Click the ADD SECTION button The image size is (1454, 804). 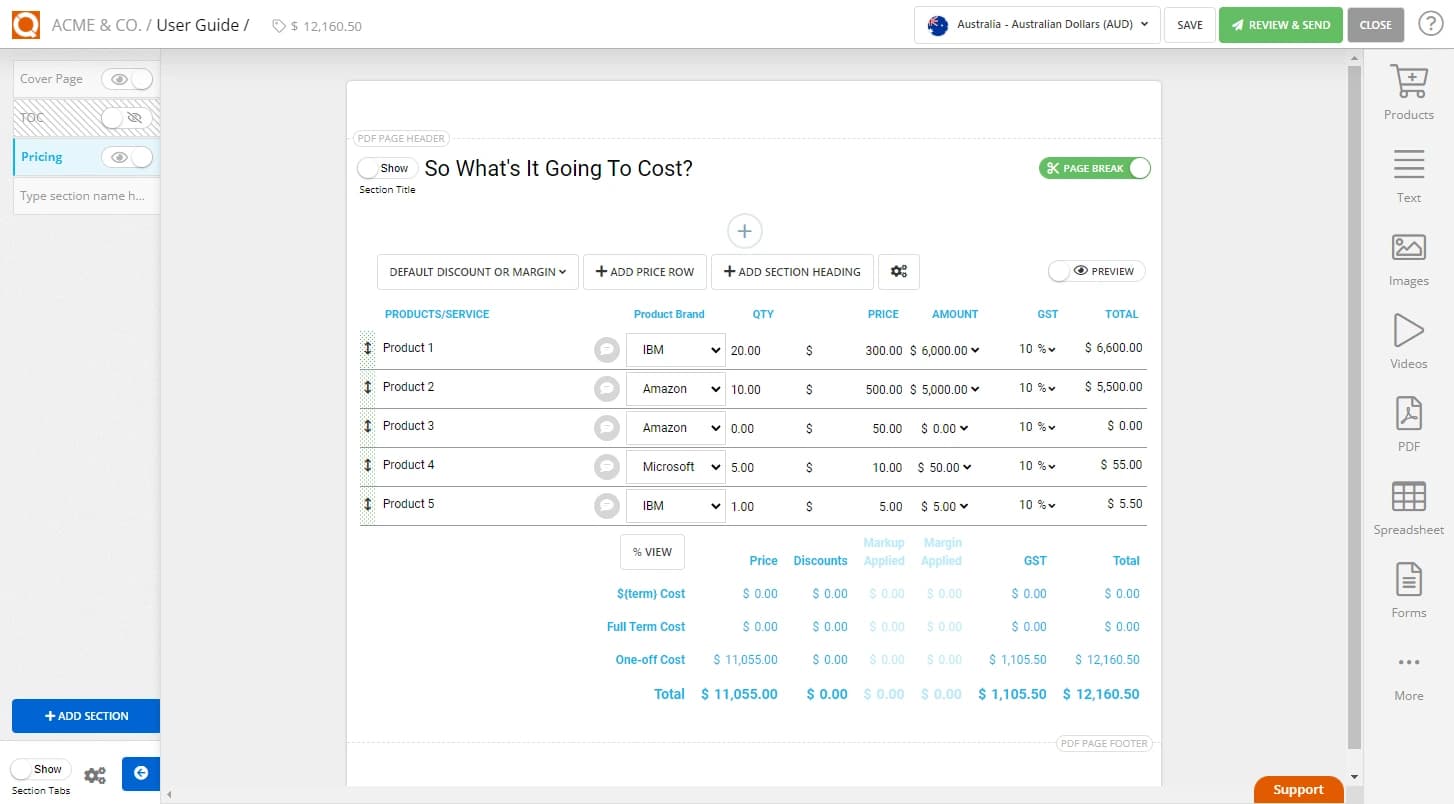click(86, 716)
